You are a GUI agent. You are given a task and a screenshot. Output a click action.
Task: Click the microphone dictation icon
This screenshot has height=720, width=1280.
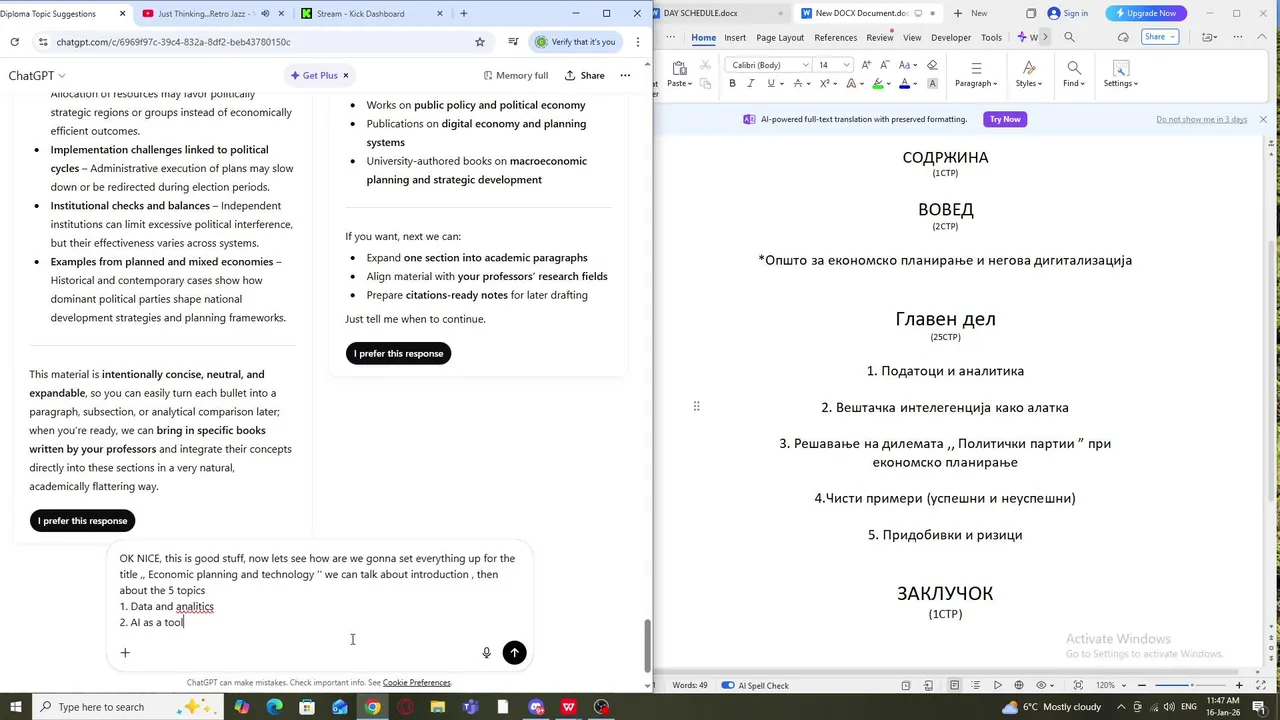click(487, 652)
